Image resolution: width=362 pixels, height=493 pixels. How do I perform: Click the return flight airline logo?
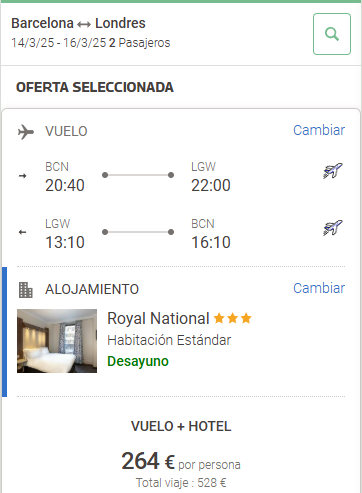pyautogui.click(x=333, y=228)
